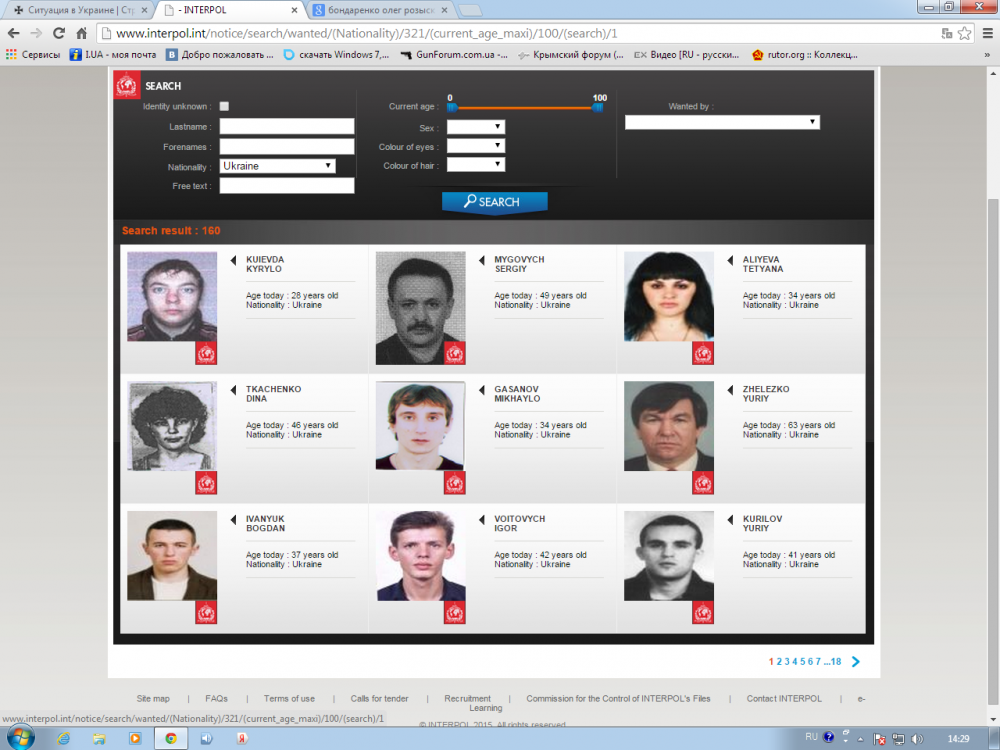Open Internet Explorer from the taskbar

coord(63,738)
